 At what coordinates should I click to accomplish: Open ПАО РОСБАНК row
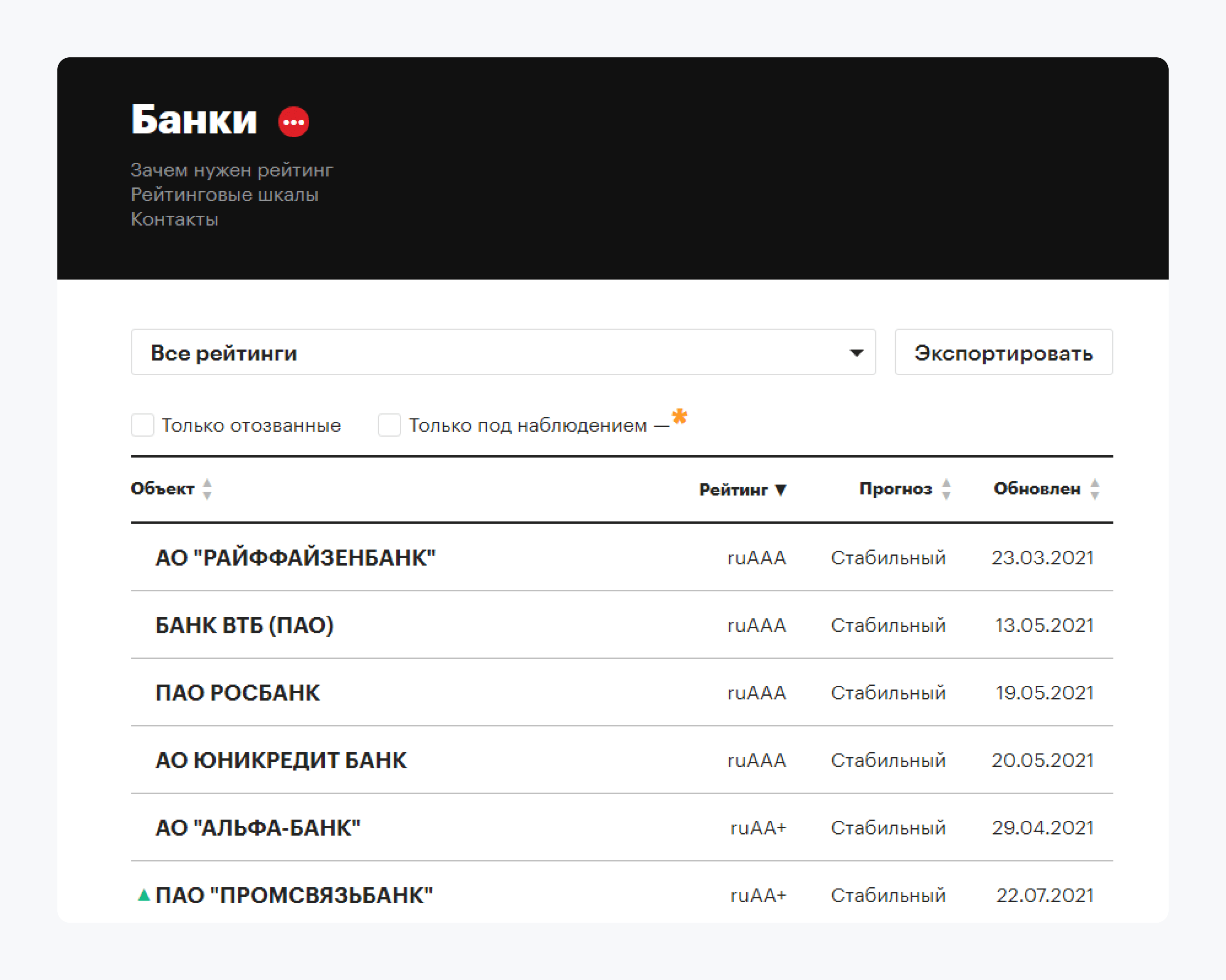[x=622, y=693]
